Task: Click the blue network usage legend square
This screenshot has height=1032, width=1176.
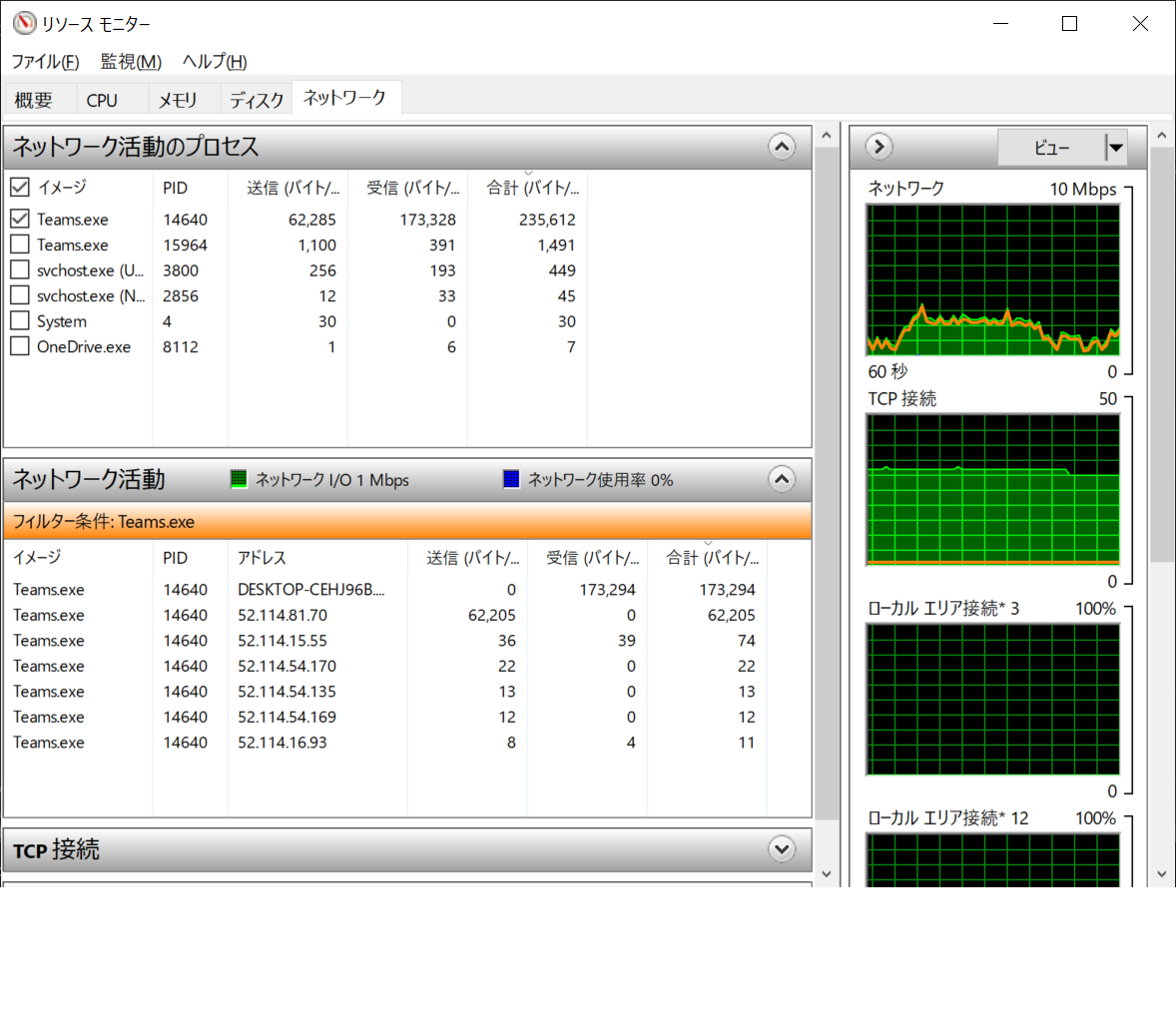Action: 511,478
